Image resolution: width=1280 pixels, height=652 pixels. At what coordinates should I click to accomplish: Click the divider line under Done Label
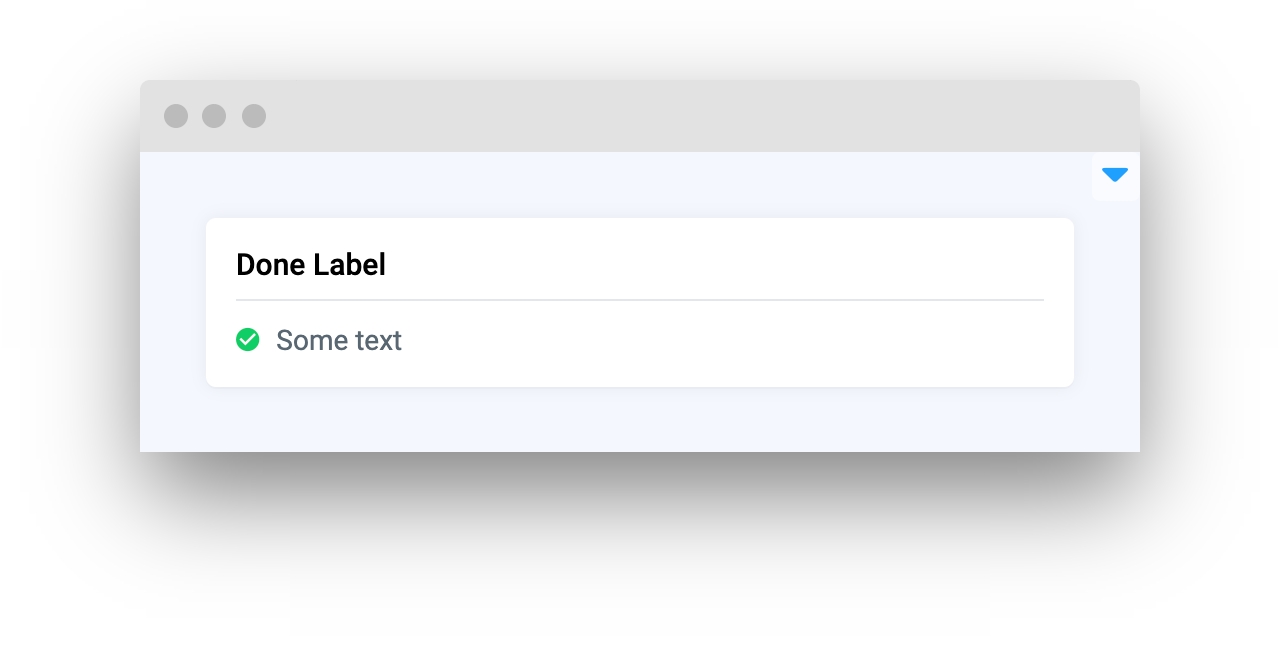coord(640,300)
